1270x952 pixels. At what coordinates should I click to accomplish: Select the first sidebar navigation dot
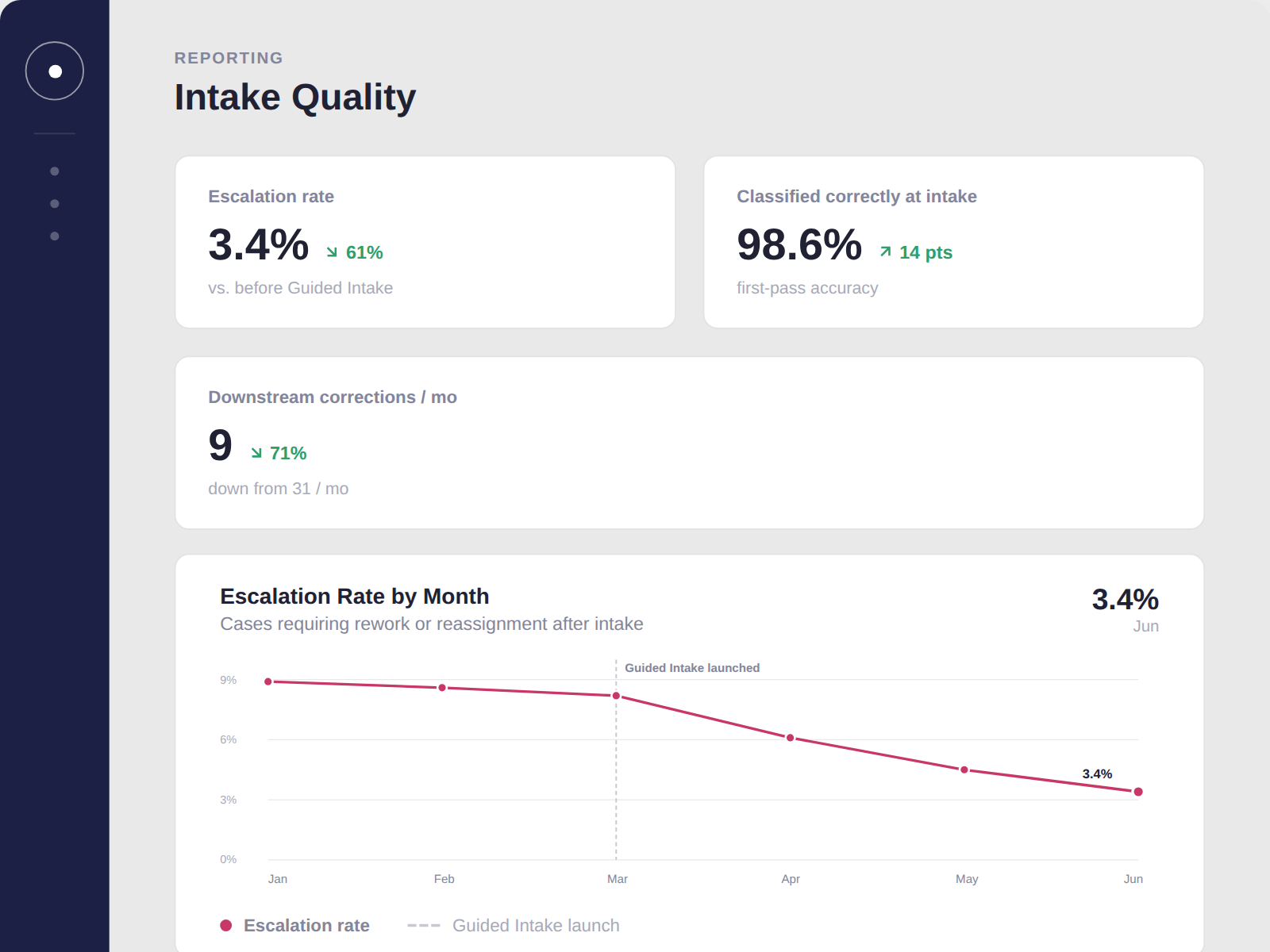55,171
